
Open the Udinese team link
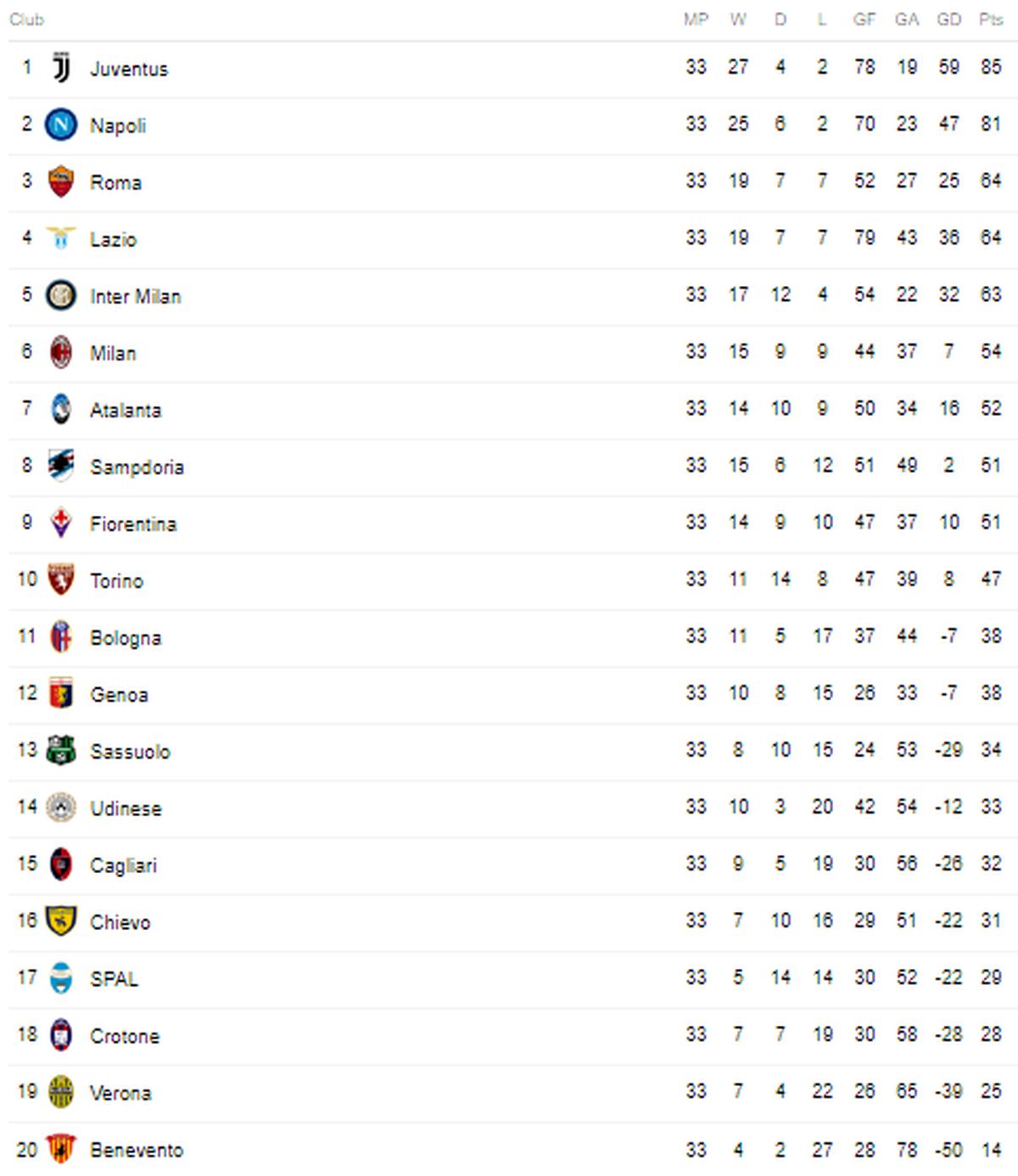126,808
